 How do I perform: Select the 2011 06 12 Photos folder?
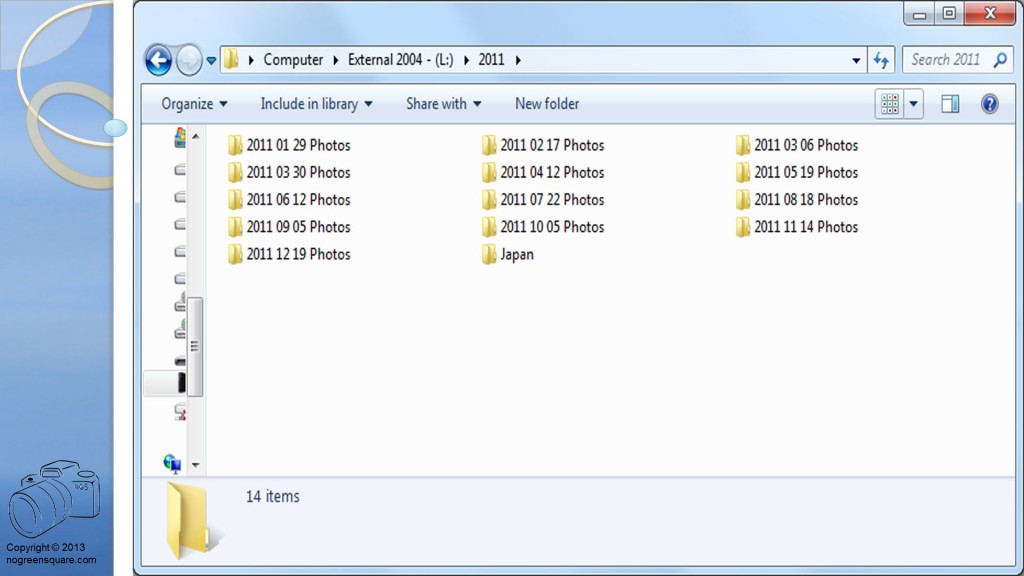click(289, 200)
